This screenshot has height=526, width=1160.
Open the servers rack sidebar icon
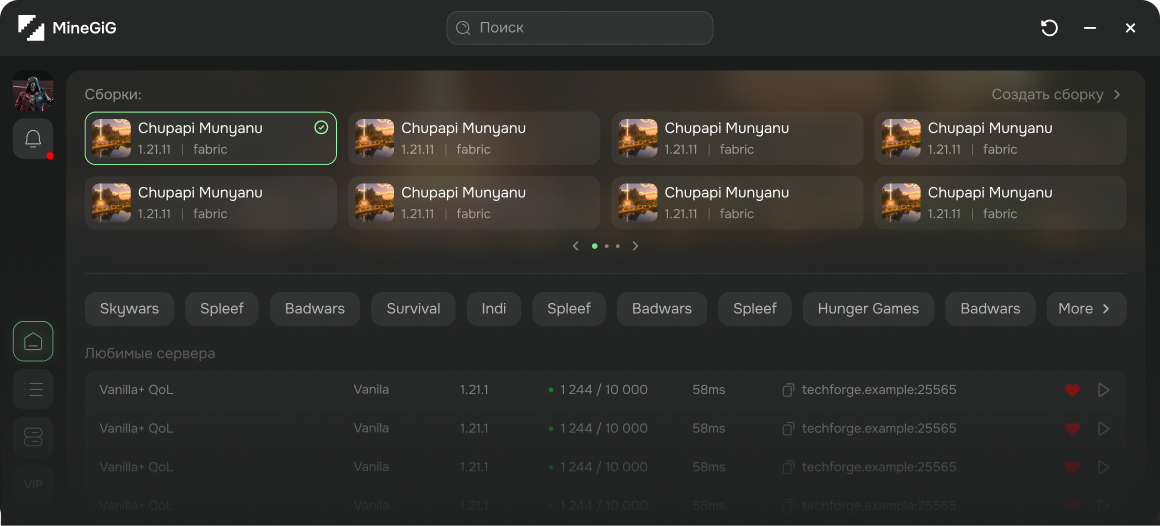33,437
